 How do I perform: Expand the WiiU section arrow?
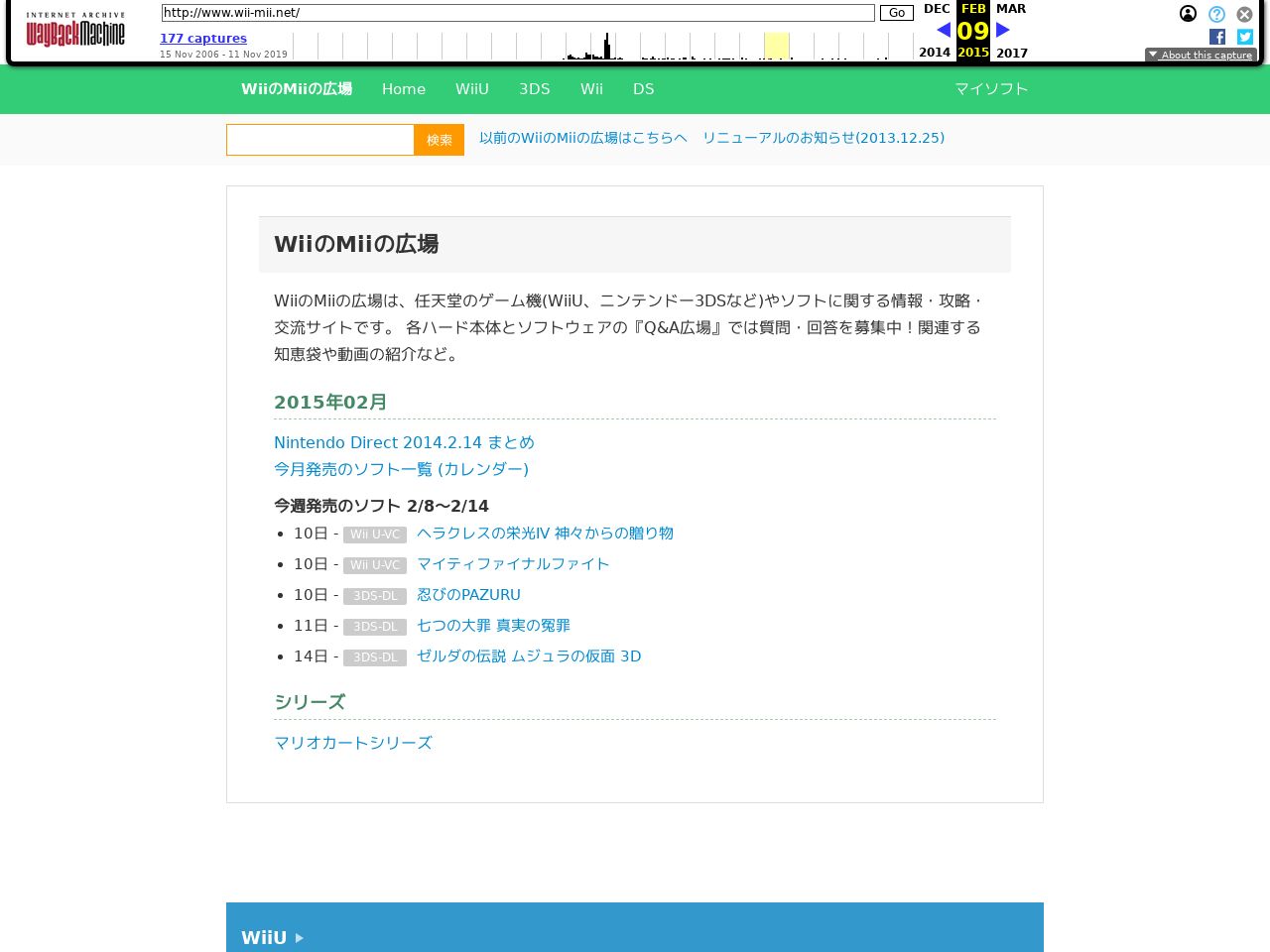coord(300,938)
